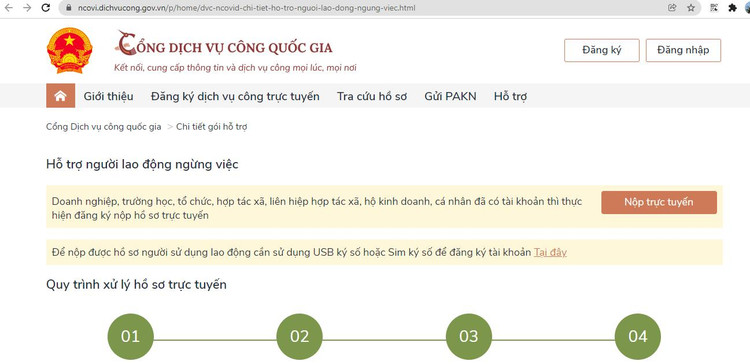750x364 pixels.
Task: Open Đăng ký dịch vụ công trực tuyến
Action: [235, 96]
